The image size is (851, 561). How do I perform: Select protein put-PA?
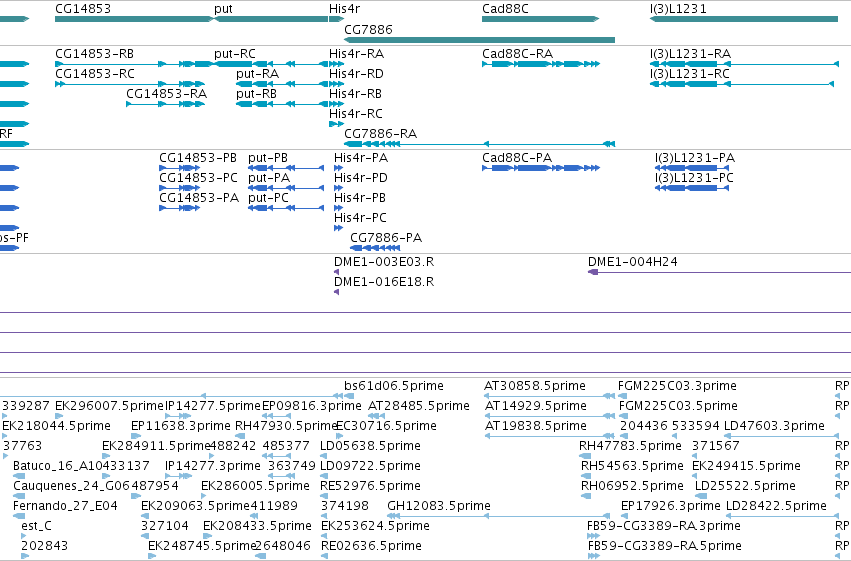[x=286, y=188]
